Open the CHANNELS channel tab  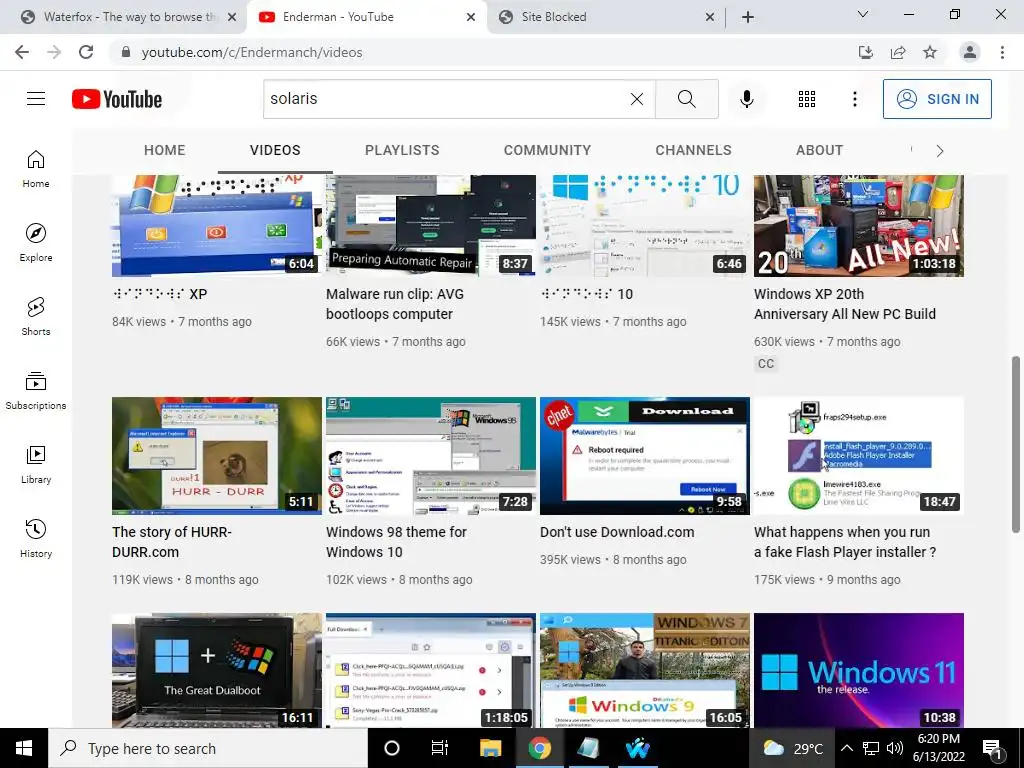click(x=694, y=150)
